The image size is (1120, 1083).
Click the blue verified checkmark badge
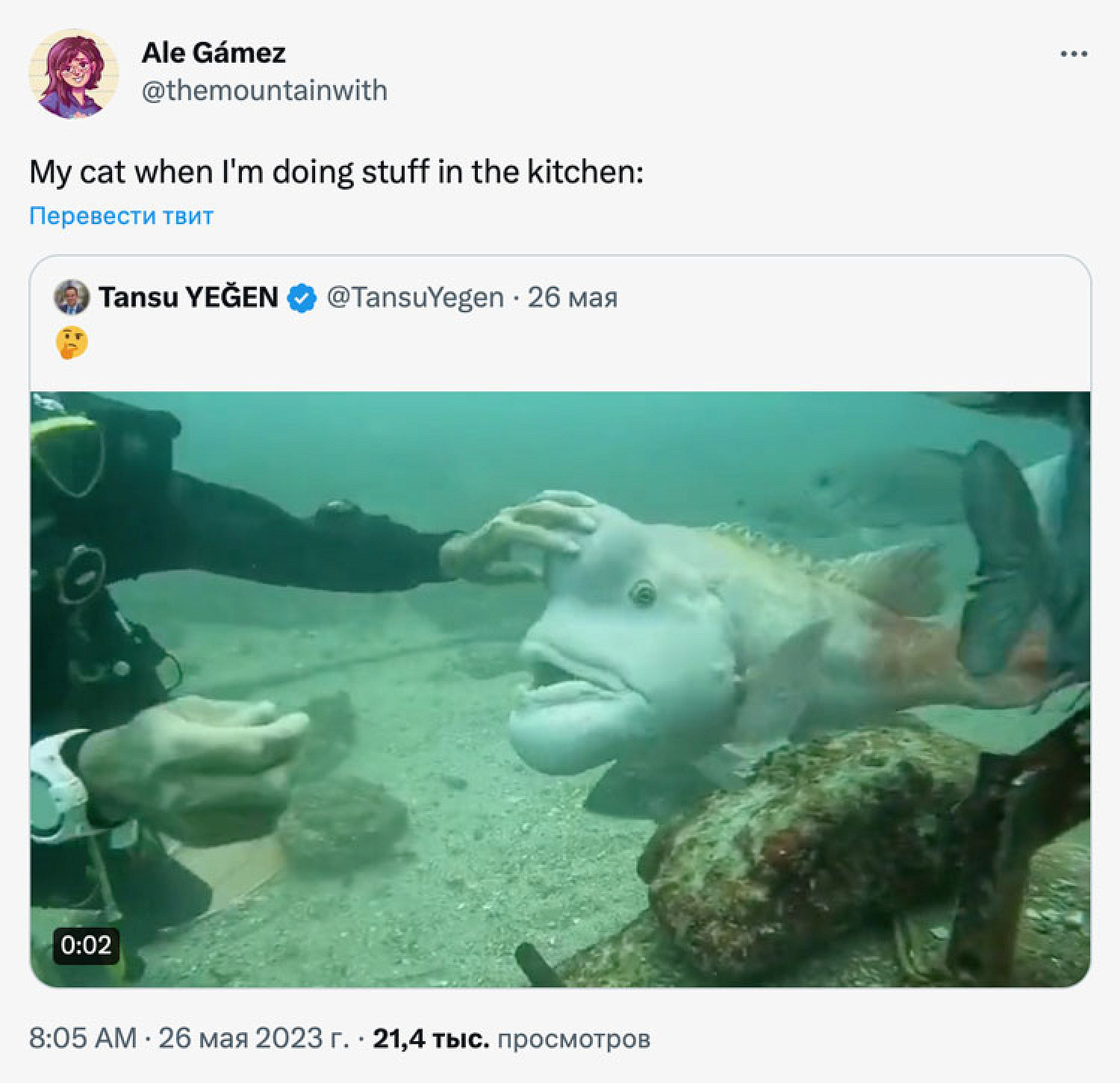pyautogui.click(x=302, y=297)
